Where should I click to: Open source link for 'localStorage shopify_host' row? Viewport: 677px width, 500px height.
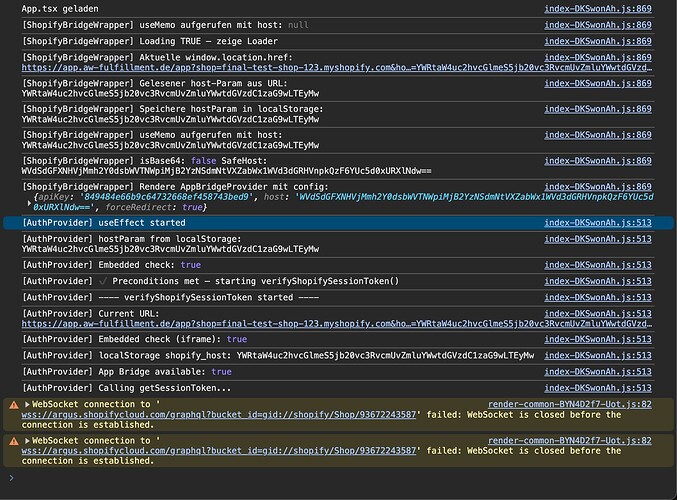click(598, 356)
